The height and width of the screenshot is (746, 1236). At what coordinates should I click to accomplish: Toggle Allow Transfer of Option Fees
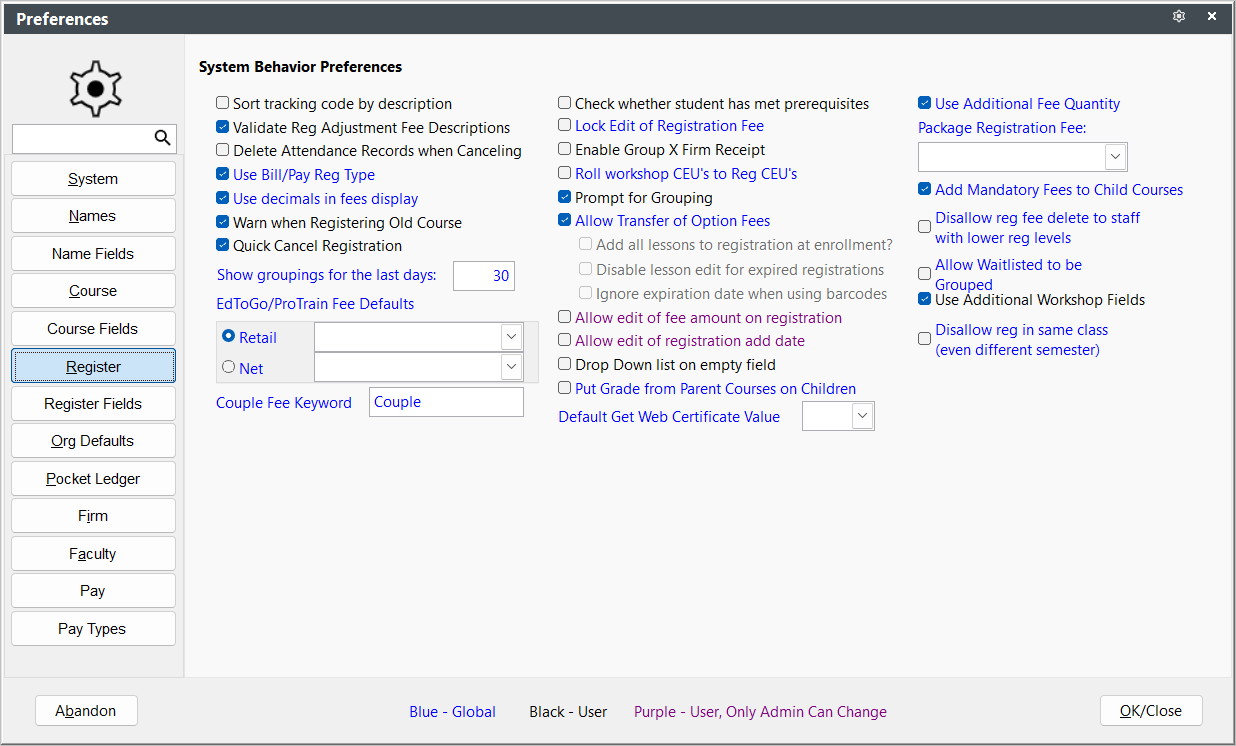[565, 221]
